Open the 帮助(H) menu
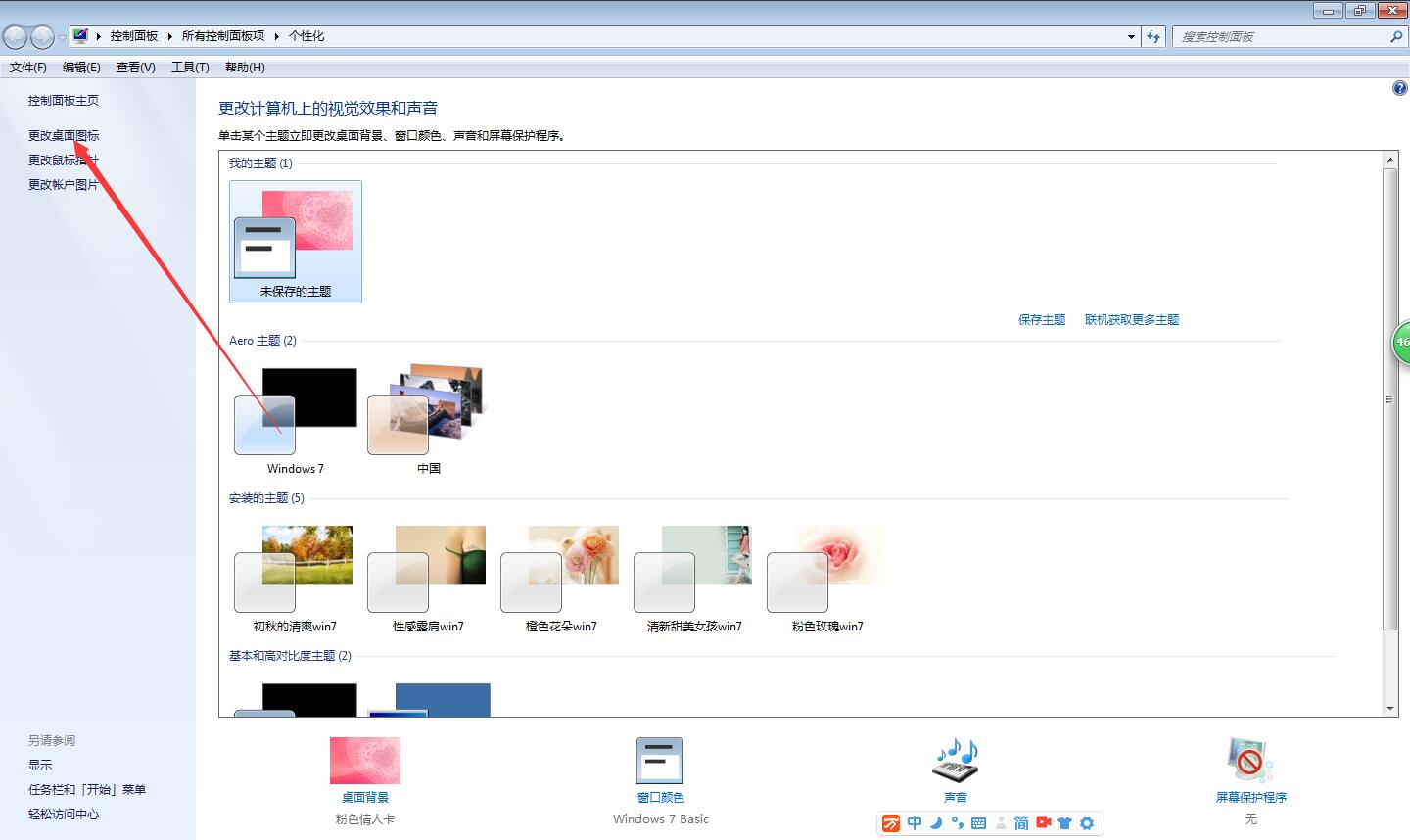 point(245,68)
